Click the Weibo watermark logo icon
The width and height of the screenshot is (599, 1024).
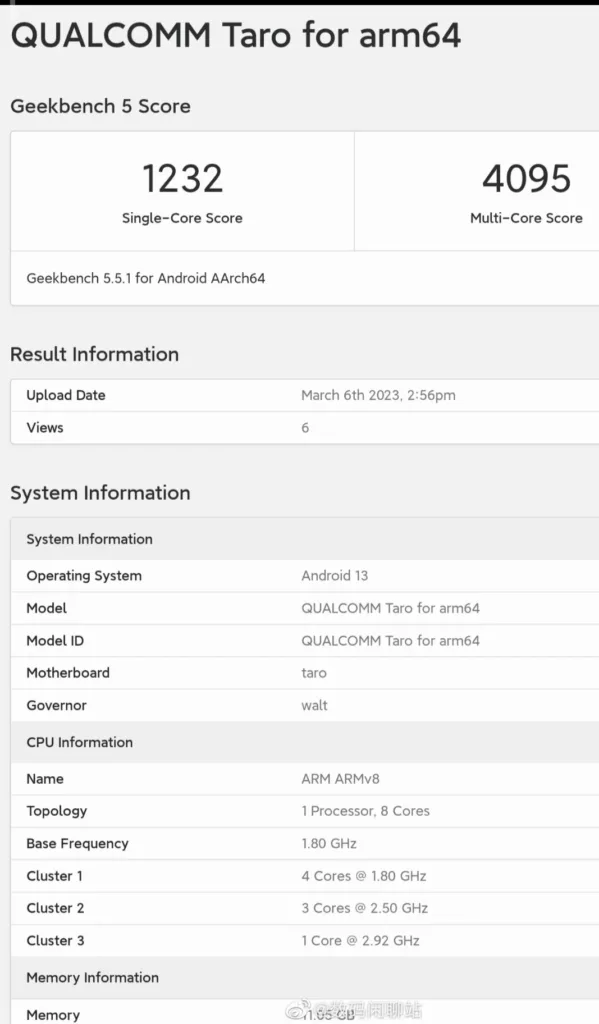[297, 1011]
